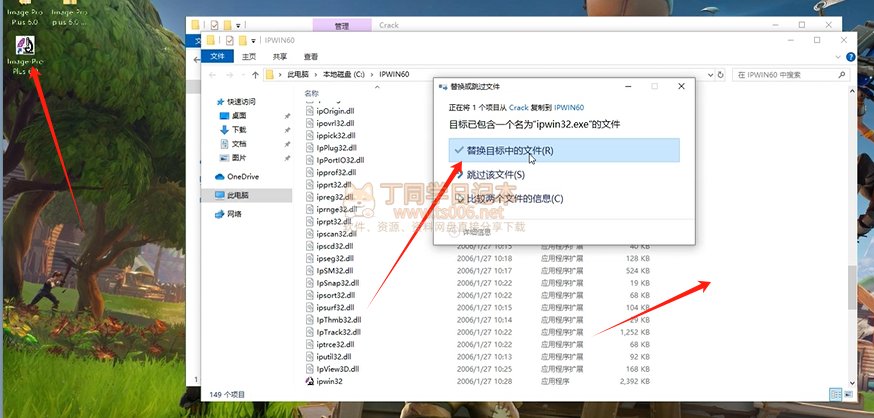
Task: Switch to the 共享 ribbon tab
Action: (x=280, y=56)
